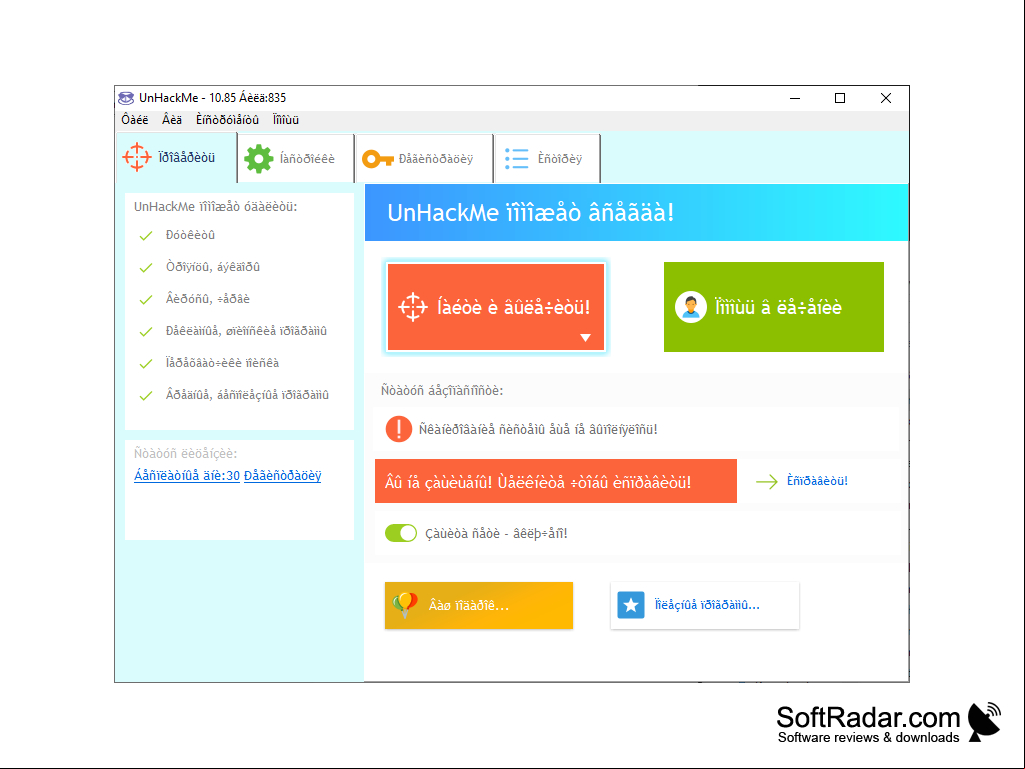Image resolution: width=1025 pixels, height=769 pixels.
Task: Click the green arrow beside the "Èñïðàâèòü!" link
Action: click(766, 482)
